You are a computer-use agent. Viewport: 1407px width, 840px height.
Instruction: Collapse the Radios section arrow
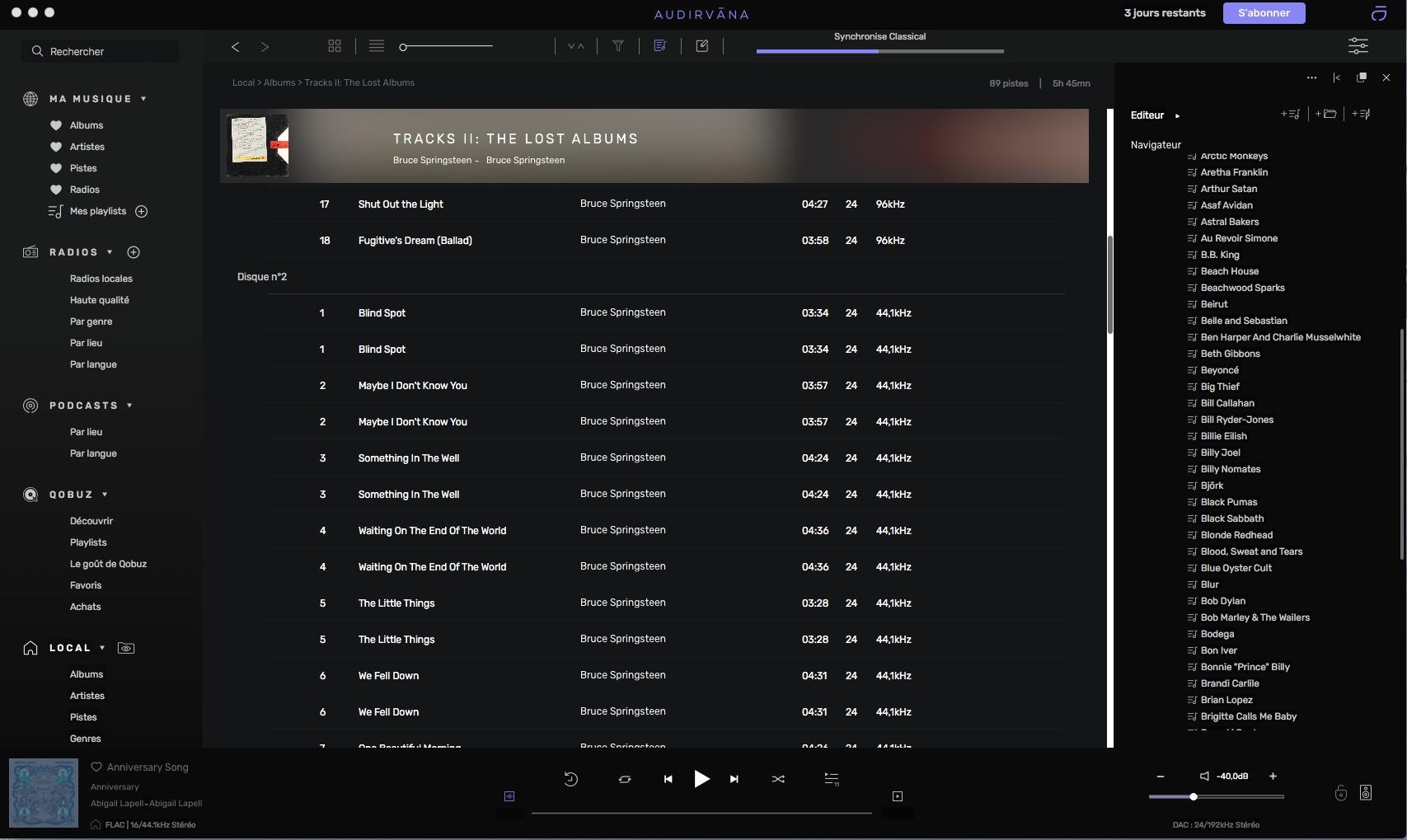click(110, 252)
